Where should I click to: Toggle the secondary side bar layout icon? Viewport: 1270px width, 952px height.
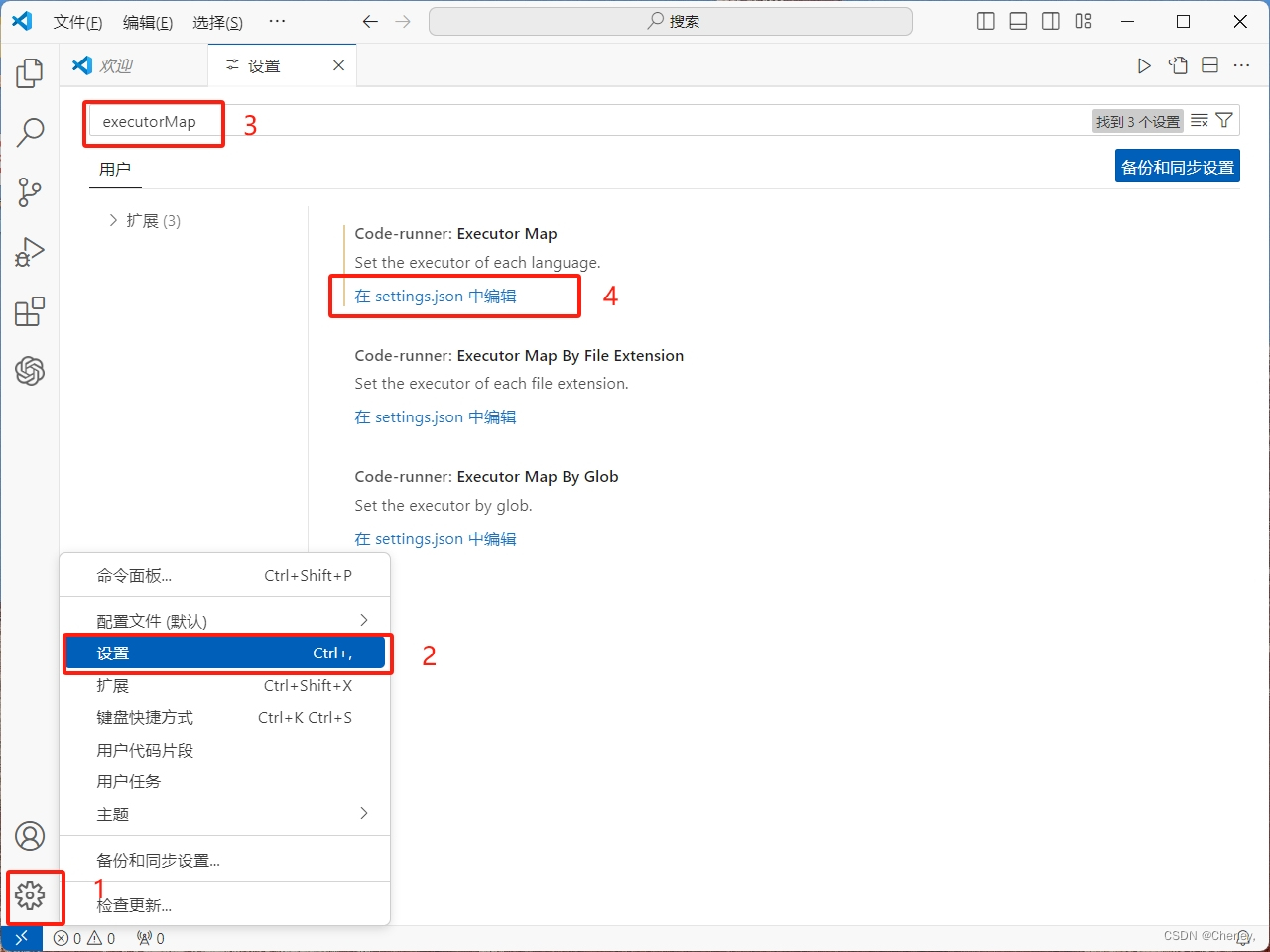point(1051,21)
